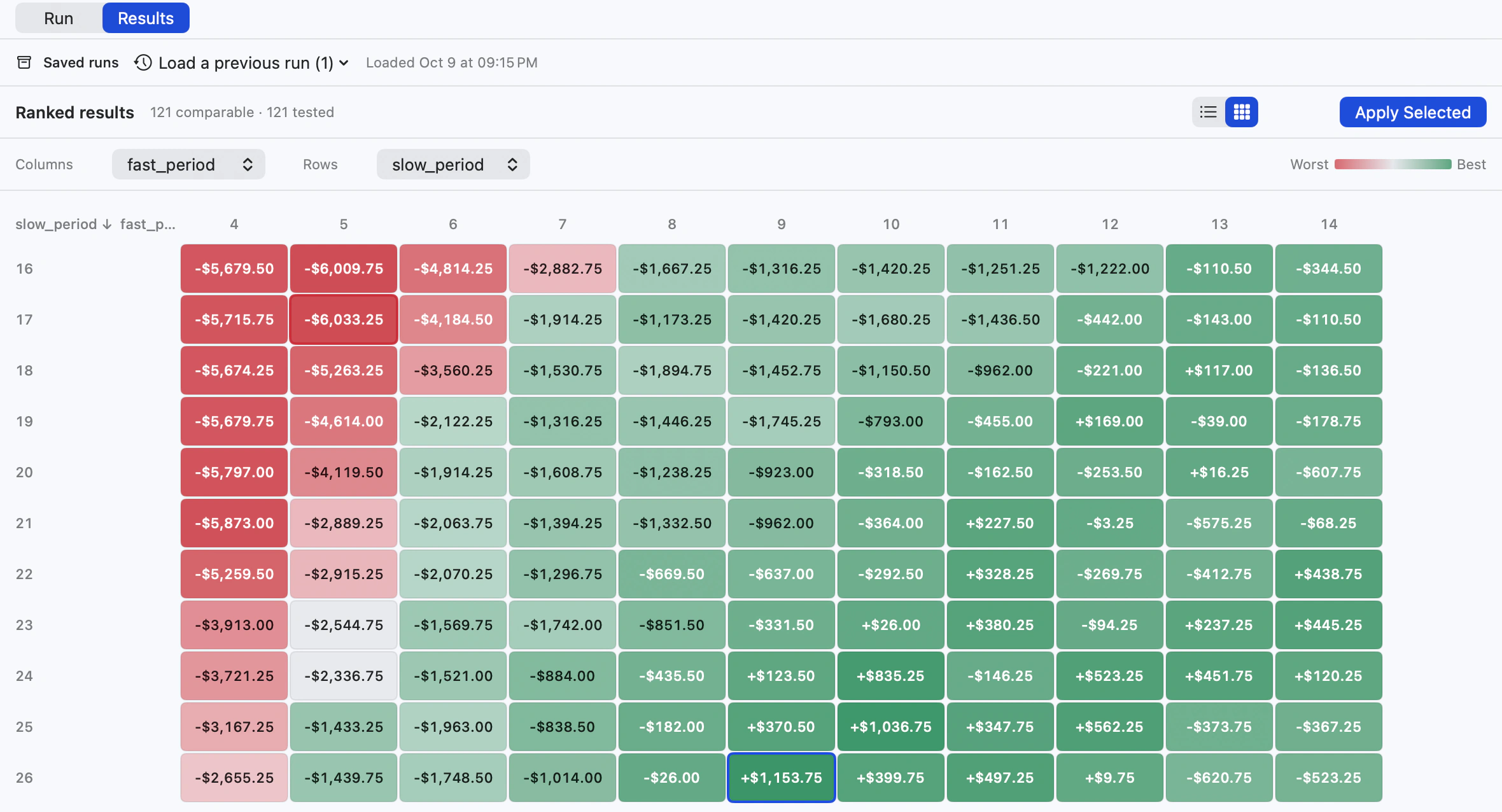Click cell -$5,873.00 in row 21
Screen dimensions: 1502x812
(234, 523)
